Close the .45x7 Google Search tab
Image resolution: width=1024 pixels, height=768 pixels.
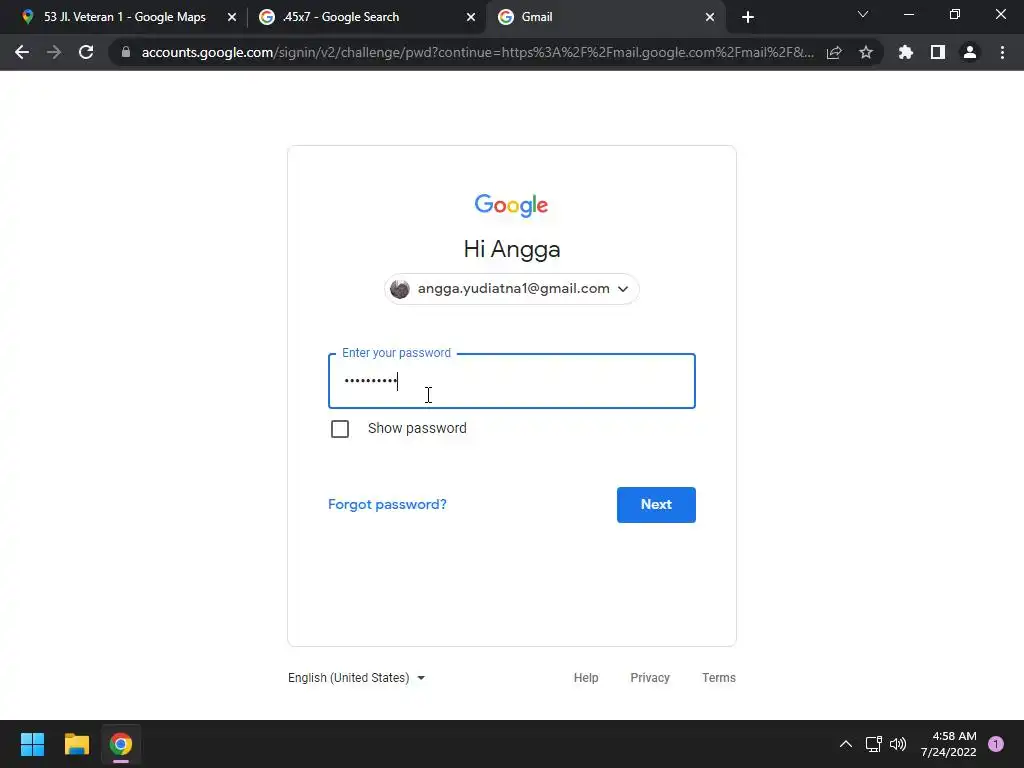point(471,17)
